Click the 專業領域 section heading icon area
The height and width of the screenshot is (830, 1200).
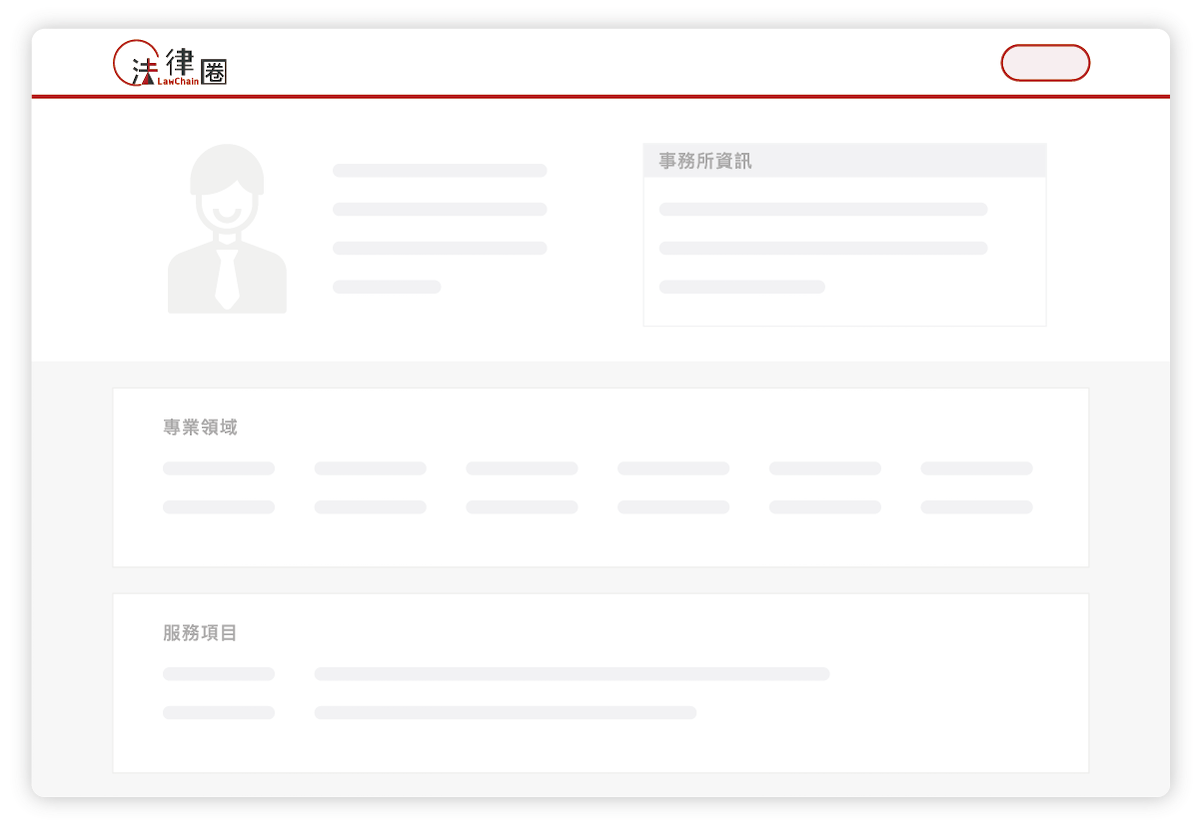point(198,427)
